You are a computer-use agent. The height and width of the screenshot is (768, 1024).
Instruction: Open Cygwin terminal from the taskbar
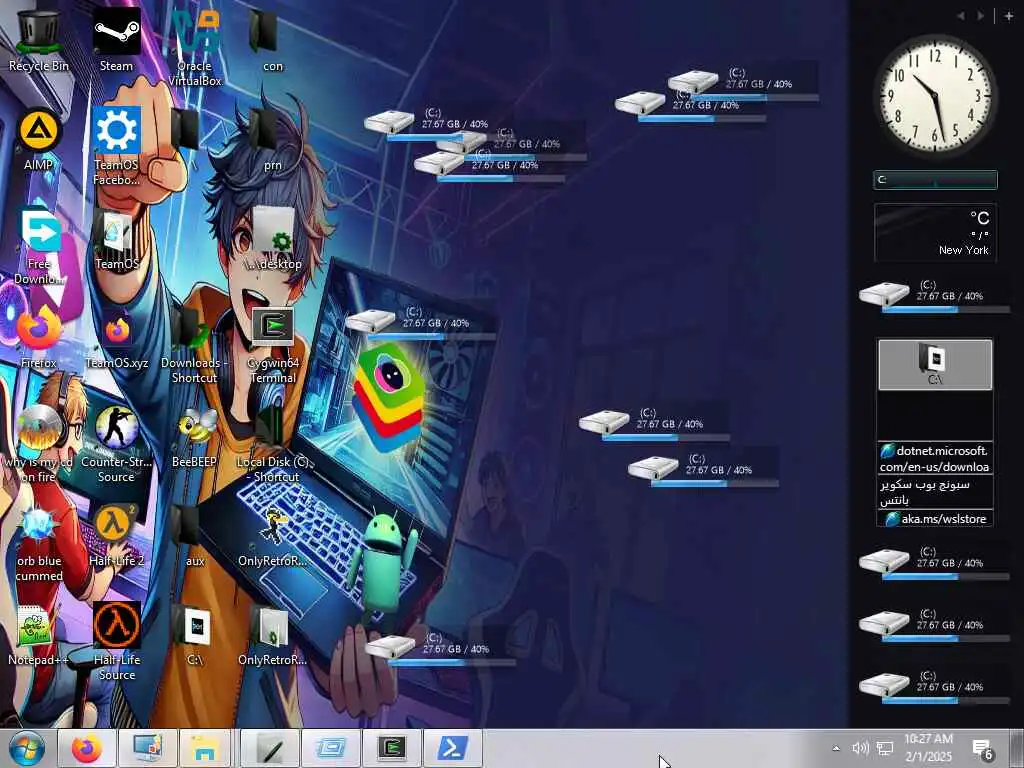tap(392, 748)
